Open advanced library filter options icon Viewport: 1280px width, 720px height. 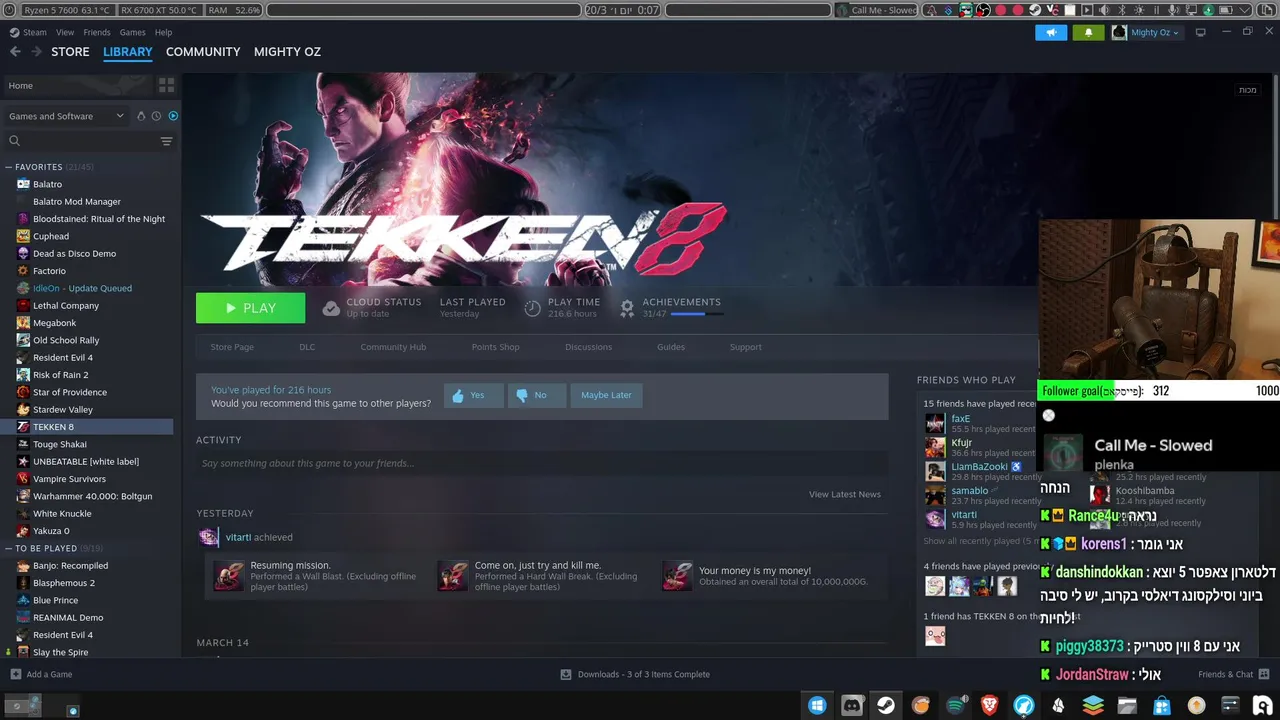[166, 141]
